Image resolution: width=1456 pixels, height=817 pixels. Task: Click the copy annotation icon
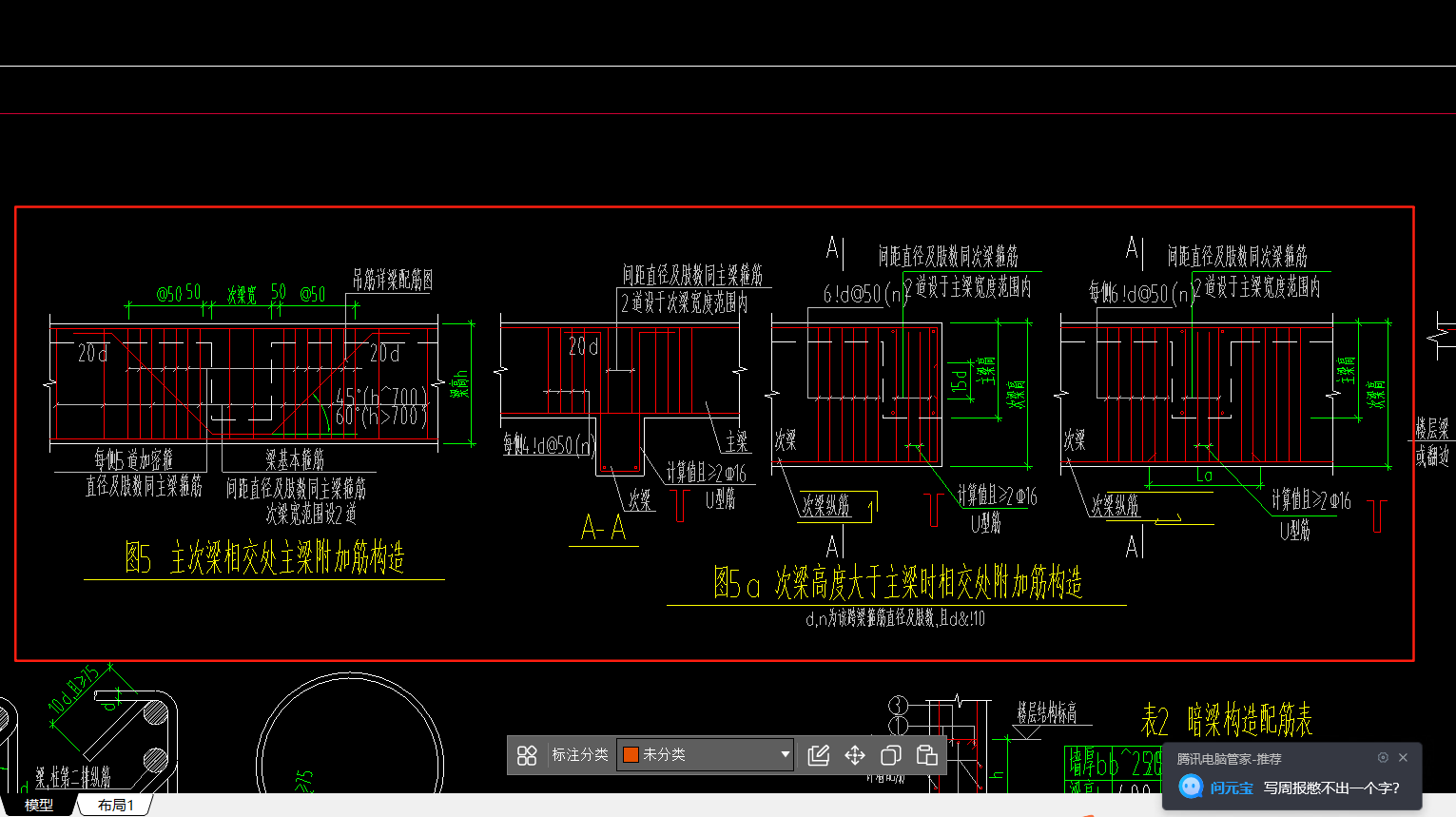(x=891, y=755)
